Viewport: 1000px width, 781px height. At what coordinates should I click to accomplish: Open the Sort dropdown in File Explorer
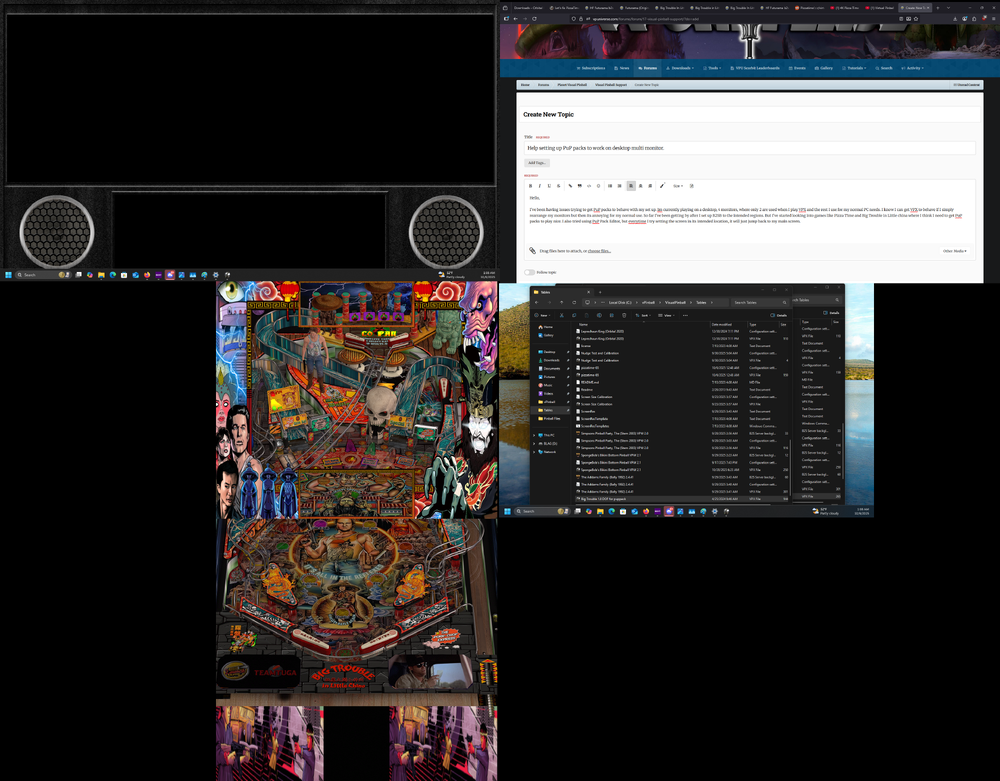pyautogui.click(x=643, y=315)
